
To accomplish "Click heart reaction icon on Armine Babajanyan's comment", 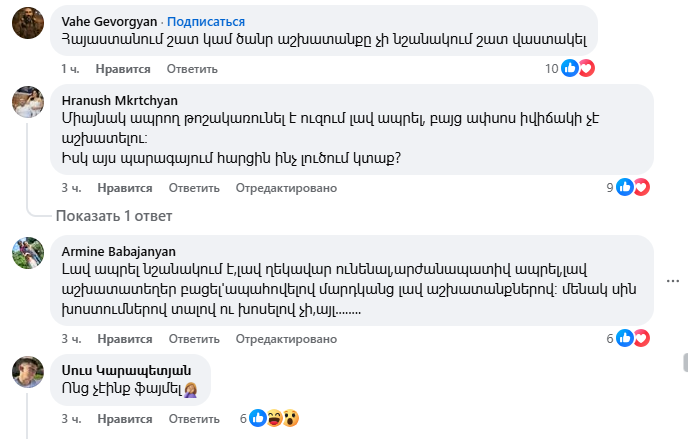I will pyautogui.click(x=641, y=338).
